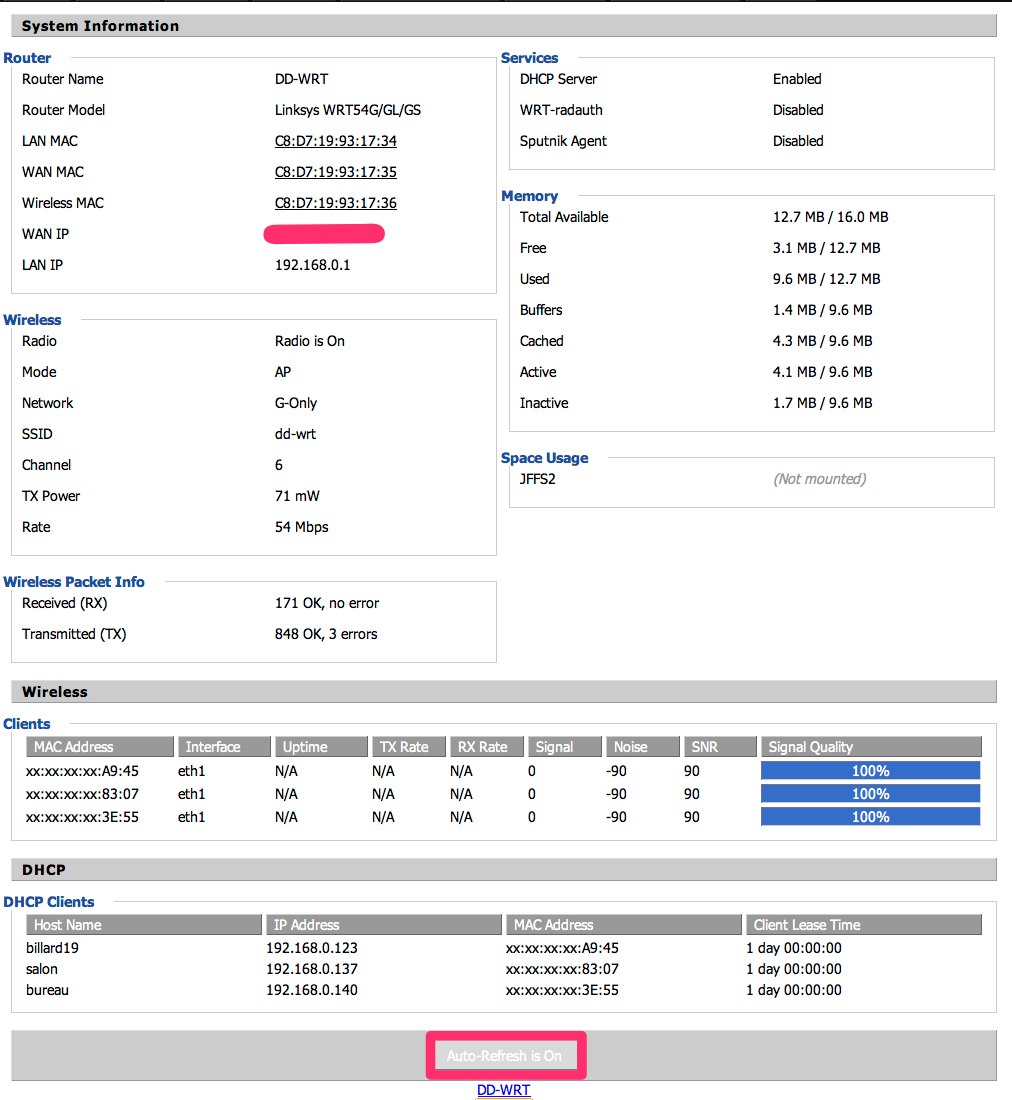Click the Noise column header
The width and height of the screenshot is (1012, 1100).
(x=642, y=746)
